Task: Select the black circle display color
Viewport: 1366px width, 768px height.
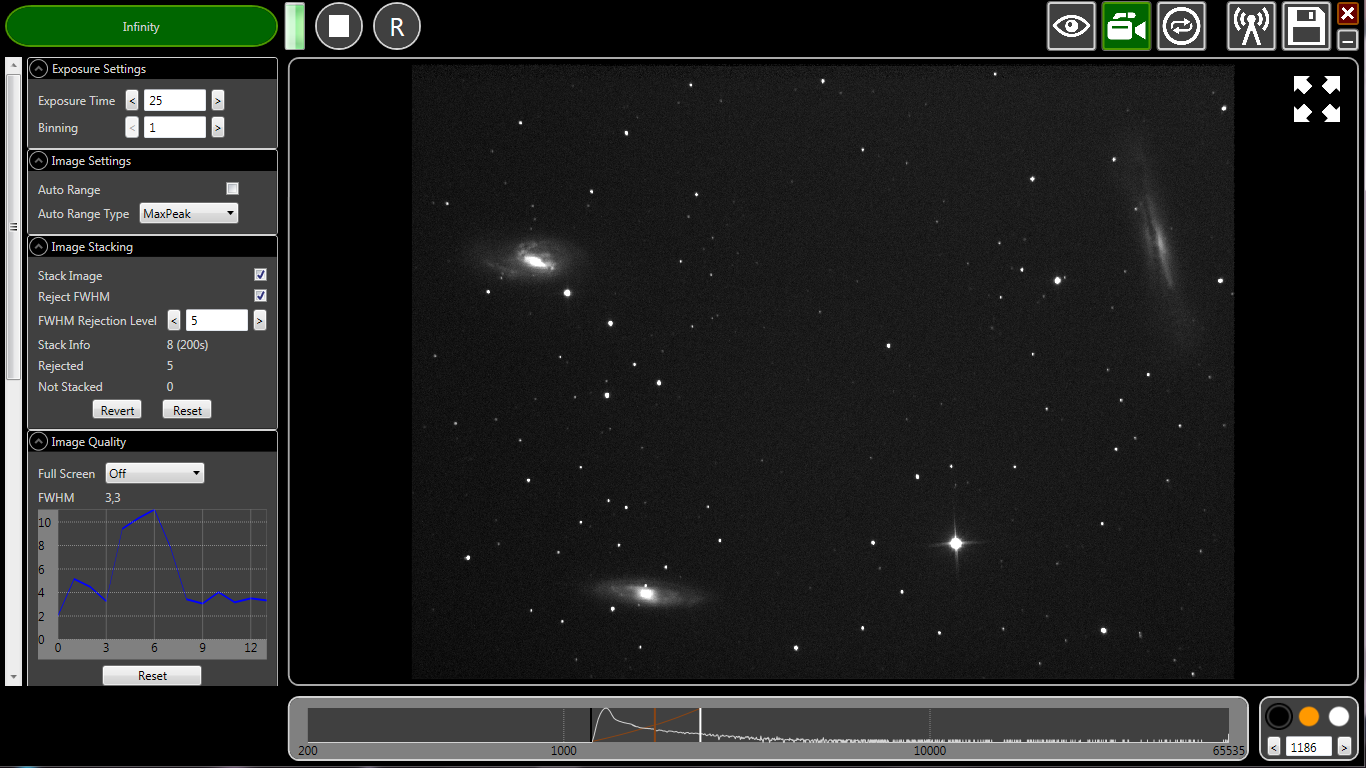Action: pyautogui.click(x=1279, y=716)
